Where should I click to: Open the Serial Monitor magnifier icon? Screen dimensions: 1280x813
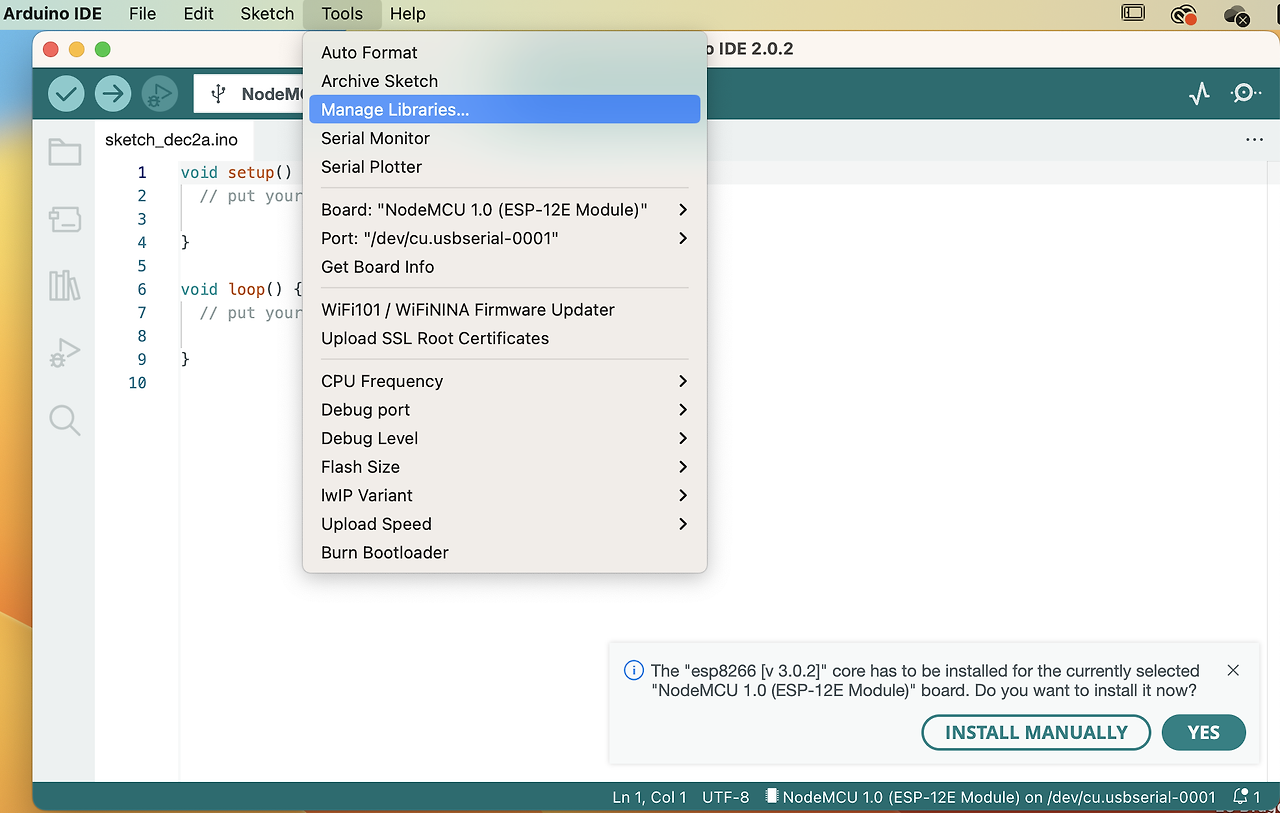1245,94
